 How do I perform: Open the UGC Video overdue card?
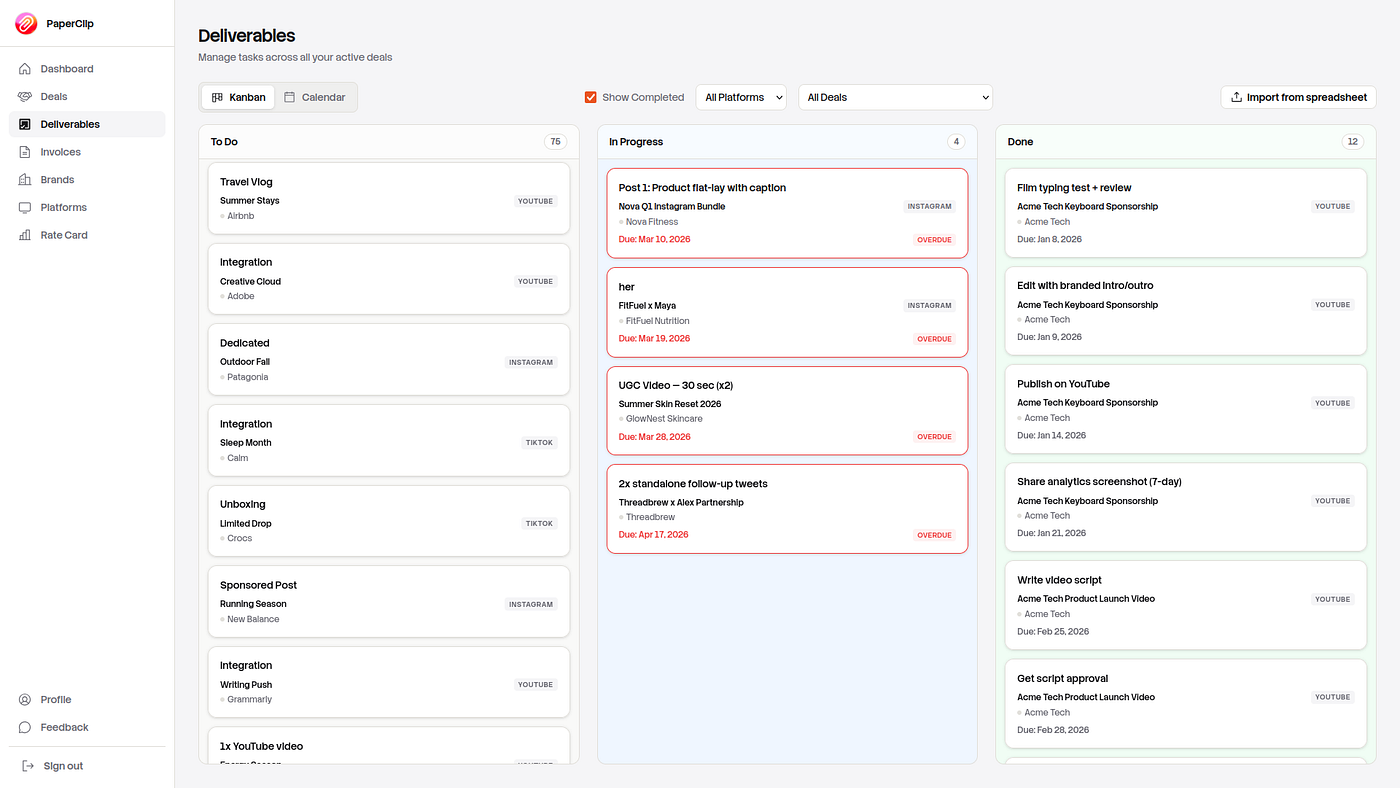[x=787, y=410]
